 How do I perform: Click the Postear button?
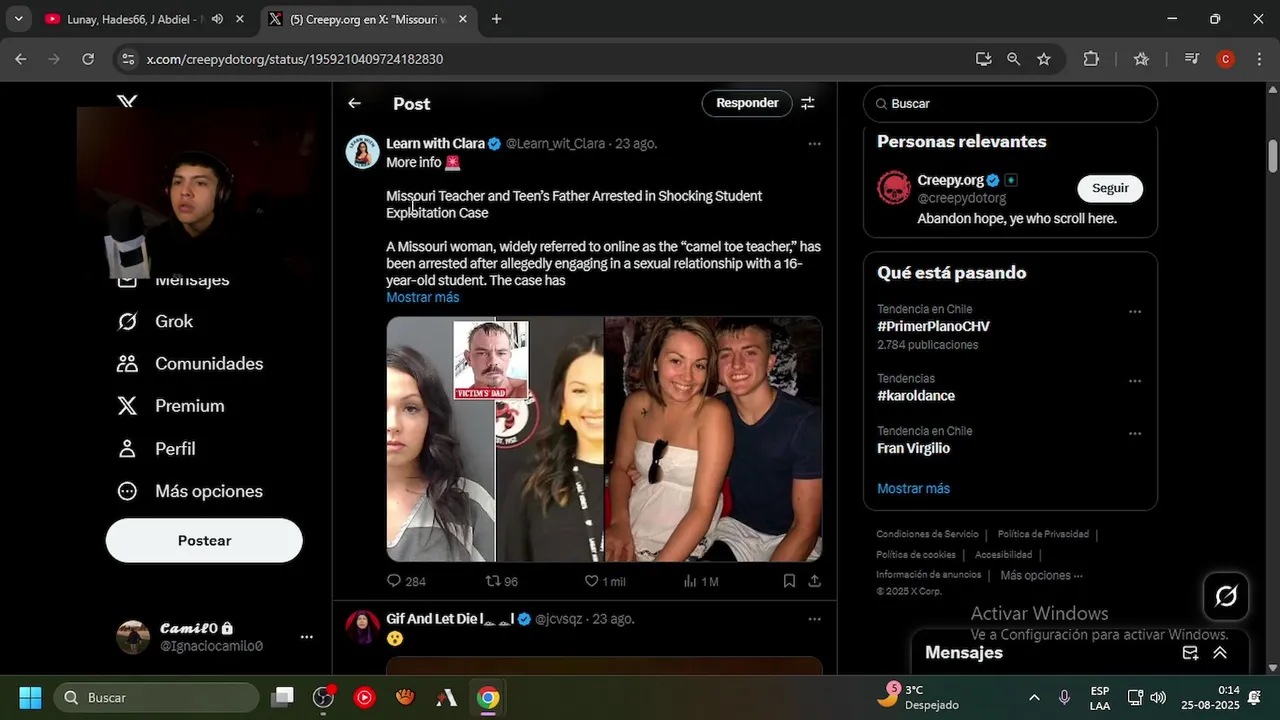204,540
